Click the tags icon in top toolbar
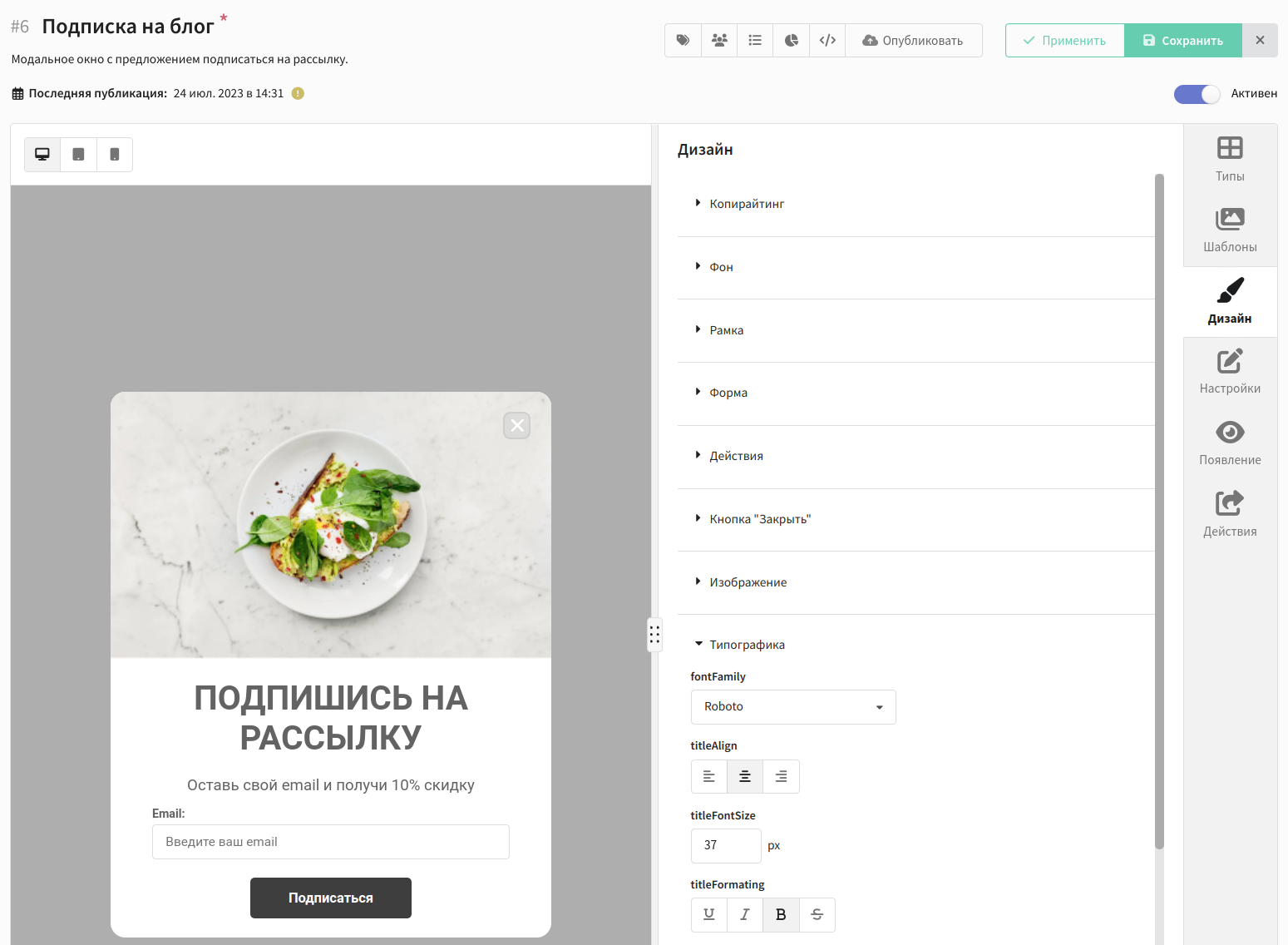The height and width of the screenshot is (945, 1288). [683, 40]
